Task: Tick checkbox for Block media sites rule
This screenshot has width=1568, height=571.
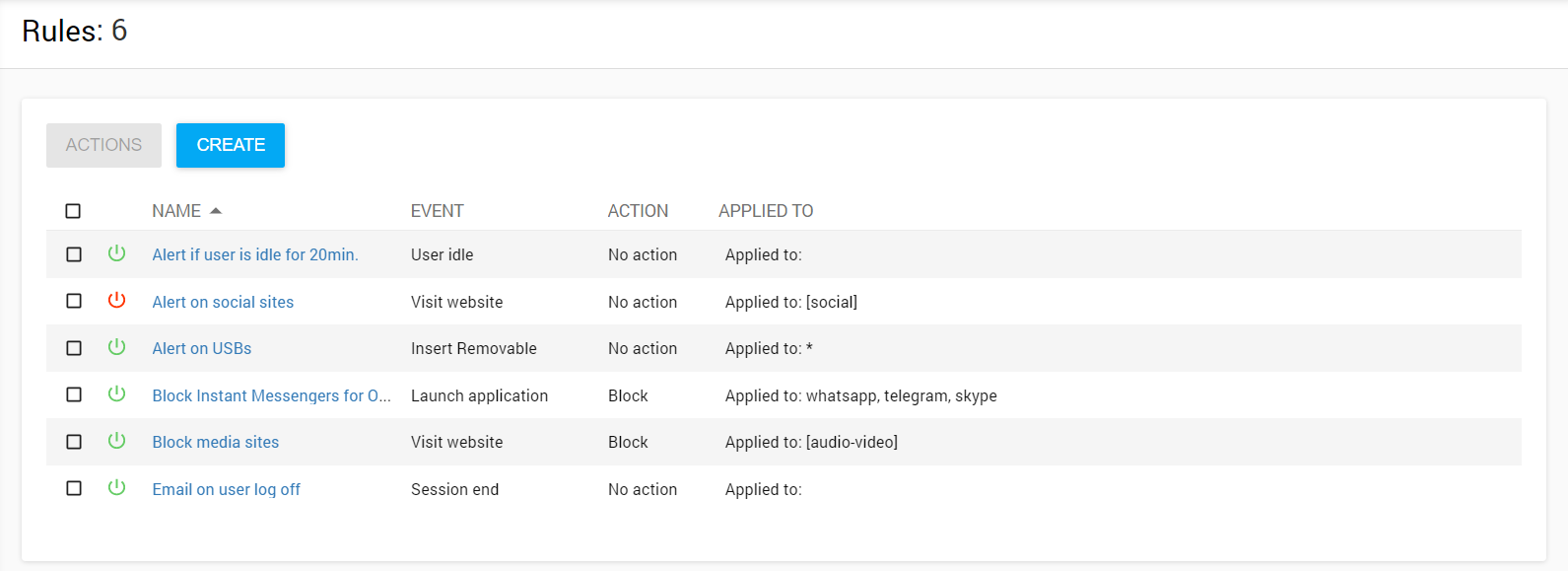Action: click(x=74, y=442)
